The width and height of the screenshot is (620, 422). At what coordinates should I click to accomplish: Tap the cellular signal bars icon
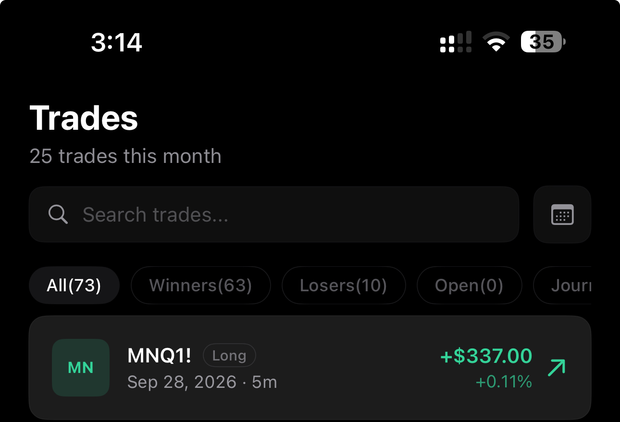click(x=456, y=42)
